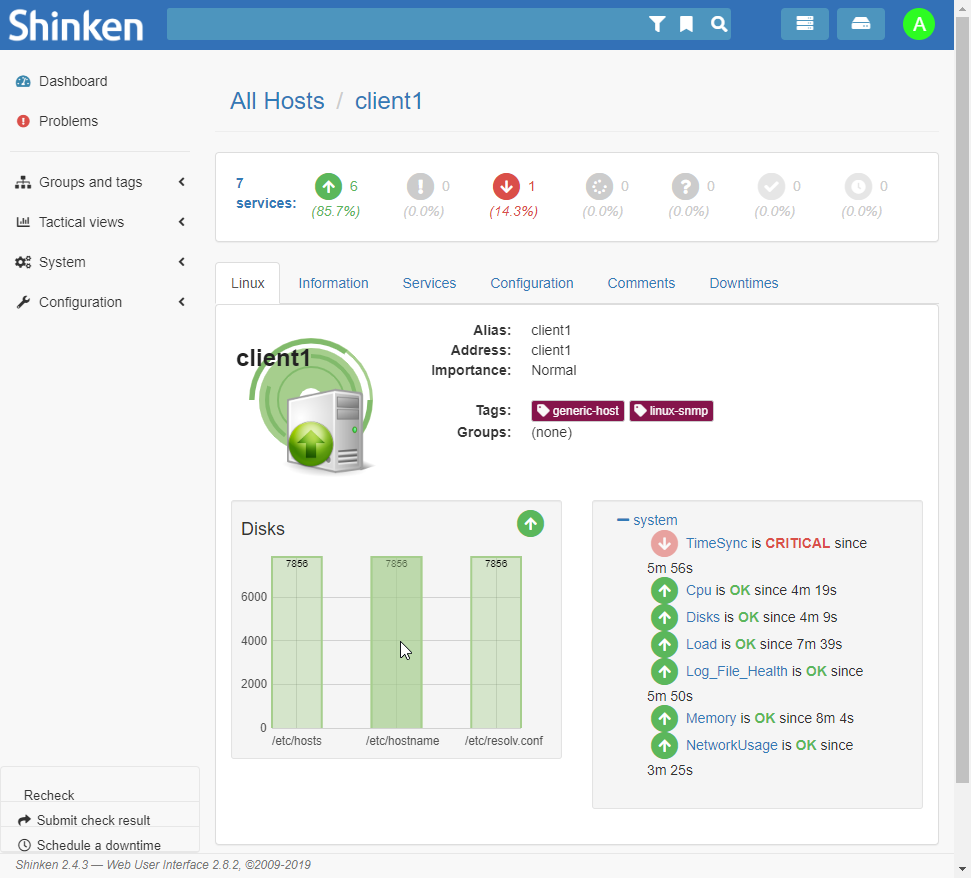Open the hard drive icon button in the header
Image resolution: width=971 pixels, height=878 pixels.
860,24
